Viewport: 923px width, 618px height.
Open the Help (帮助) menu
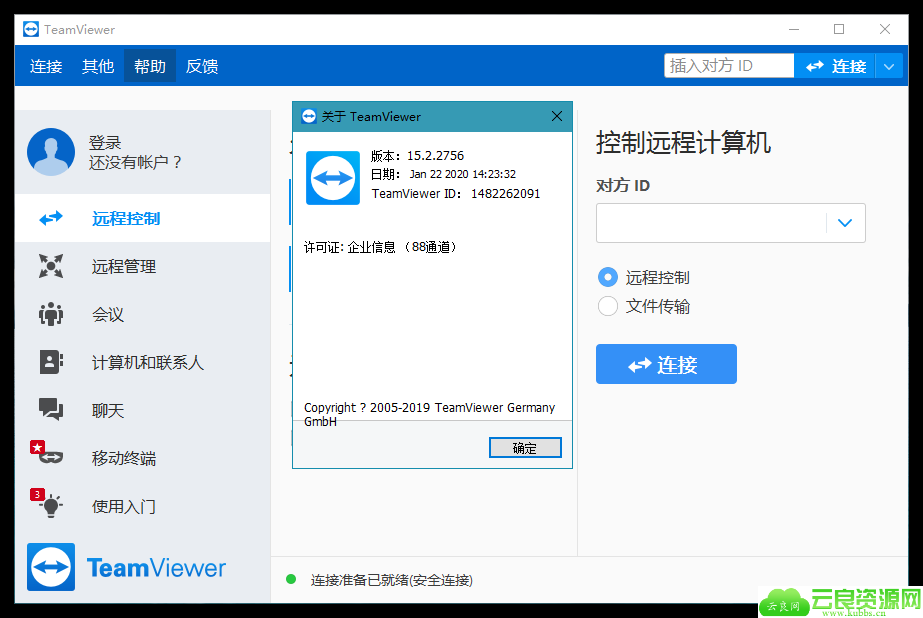pyautogui.click(x=150, y=66)
